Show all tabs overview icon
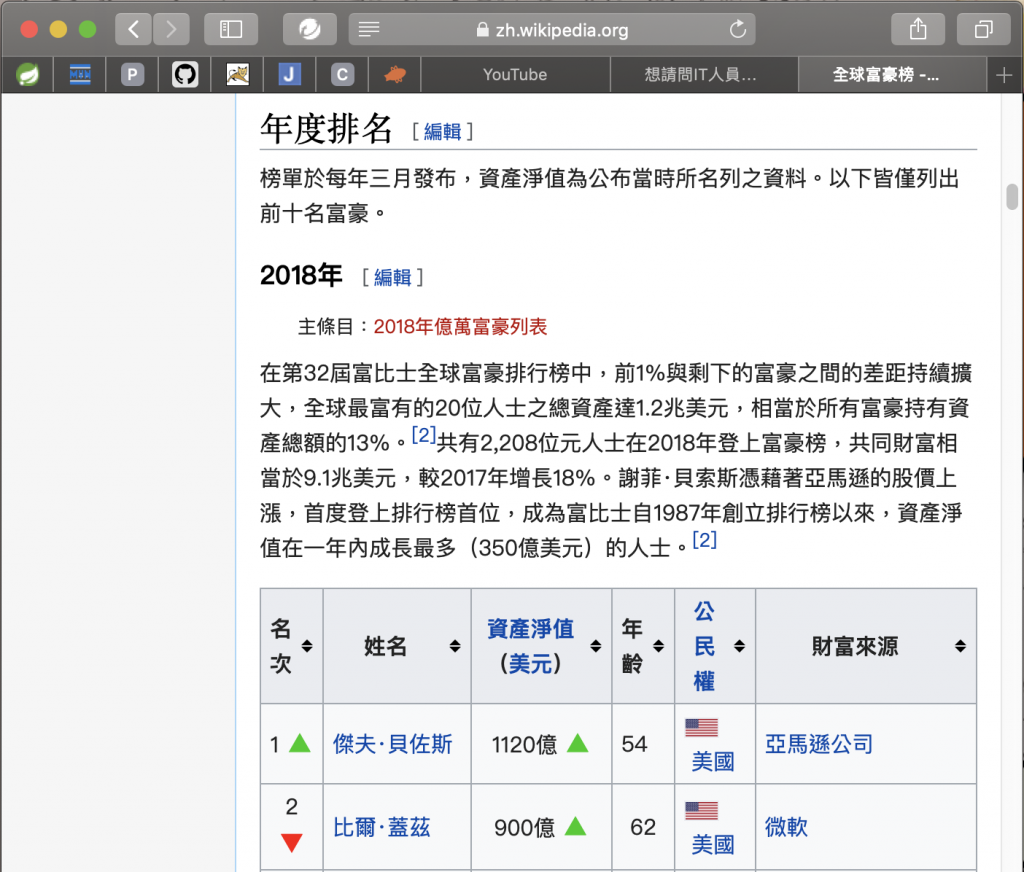The width and height of the screenshot is (1024, 872). tap(984, 29)
